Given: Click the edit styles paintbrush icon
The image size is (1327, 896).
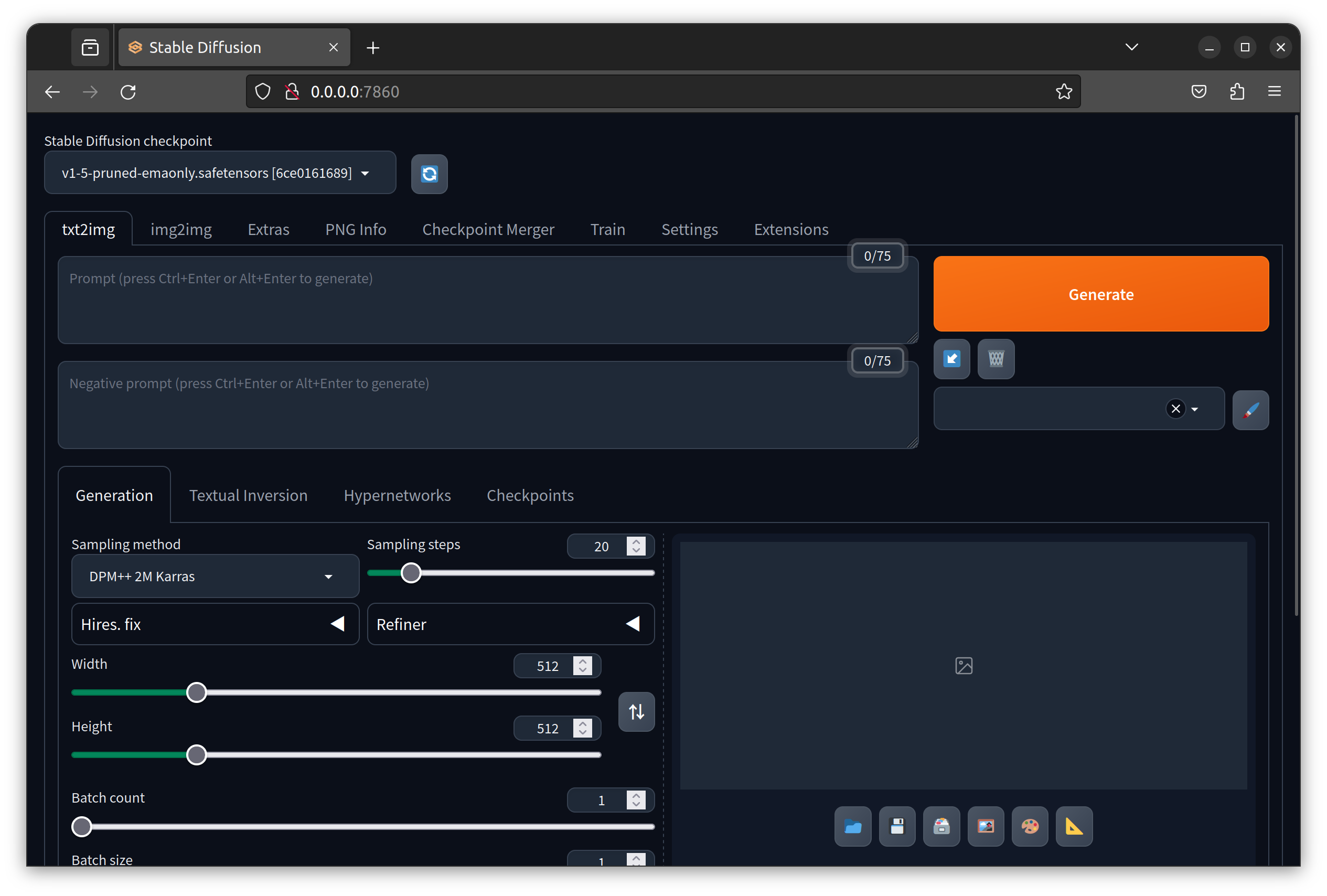Looking at the screenshot, I should point(1250,410).
